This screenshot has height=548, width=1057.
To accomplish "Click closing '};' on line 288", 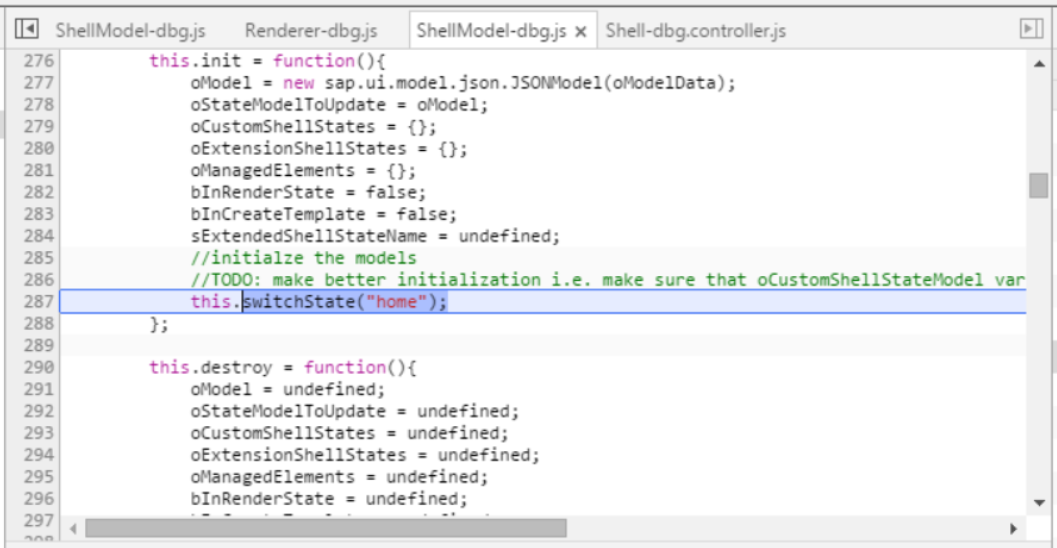I will point(159,324).
